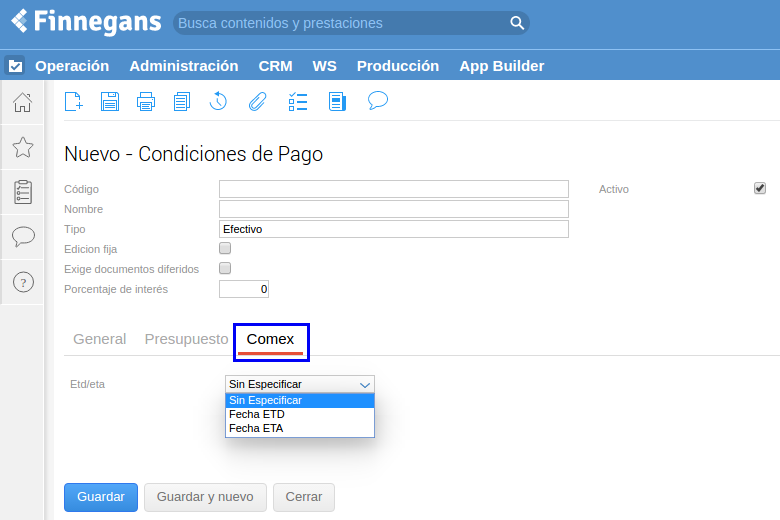This screenshot has height=520, width=780.
Task: Click the copy documents toolbar icon
Action: tap(182, 101)
